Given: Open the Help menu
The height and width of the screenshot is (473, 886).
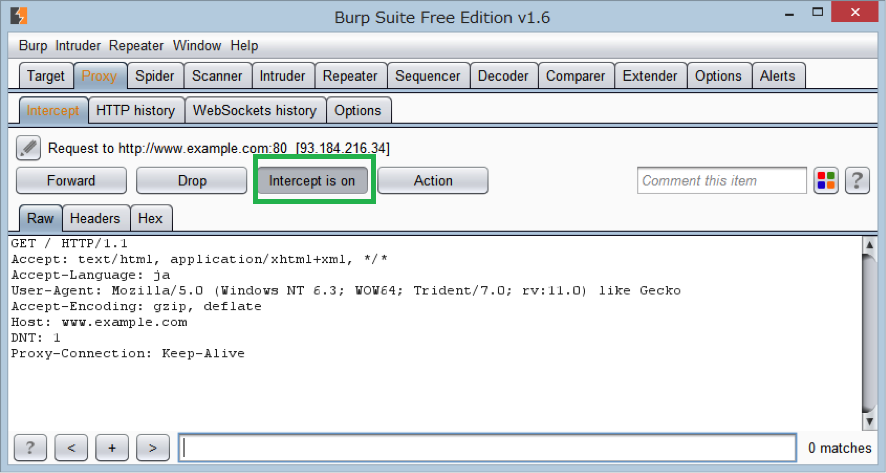Looking at the screenshot, I should (x=244, y=46).
